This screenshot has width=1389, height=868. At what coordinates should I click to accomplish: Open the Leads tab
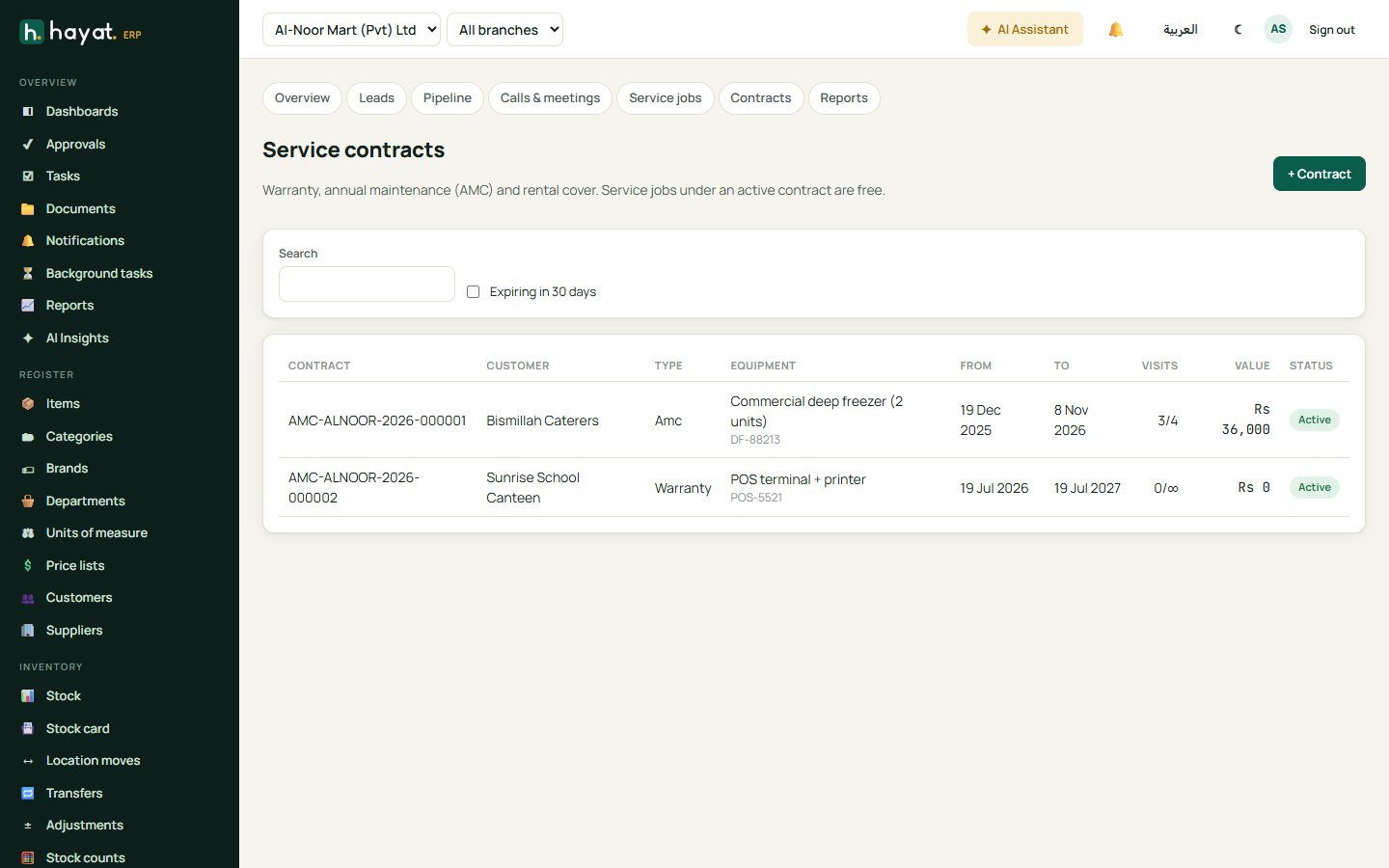pyautogui.click(x=376, y=98)
